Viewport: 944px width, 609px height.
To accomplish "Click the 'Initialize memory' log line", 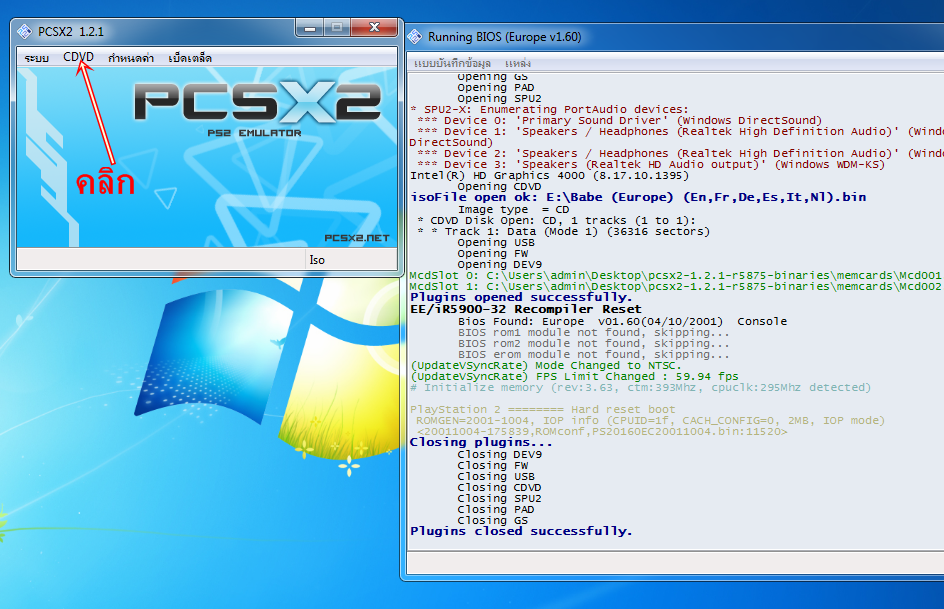I will coord(641,388).
